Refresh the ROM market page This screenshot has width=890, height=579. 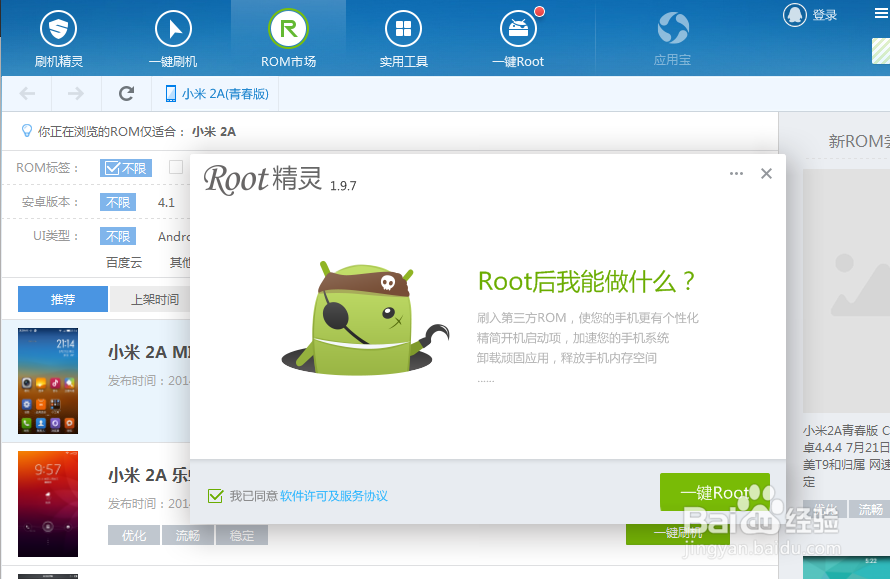pyautogui.click(x=127, y=93)
